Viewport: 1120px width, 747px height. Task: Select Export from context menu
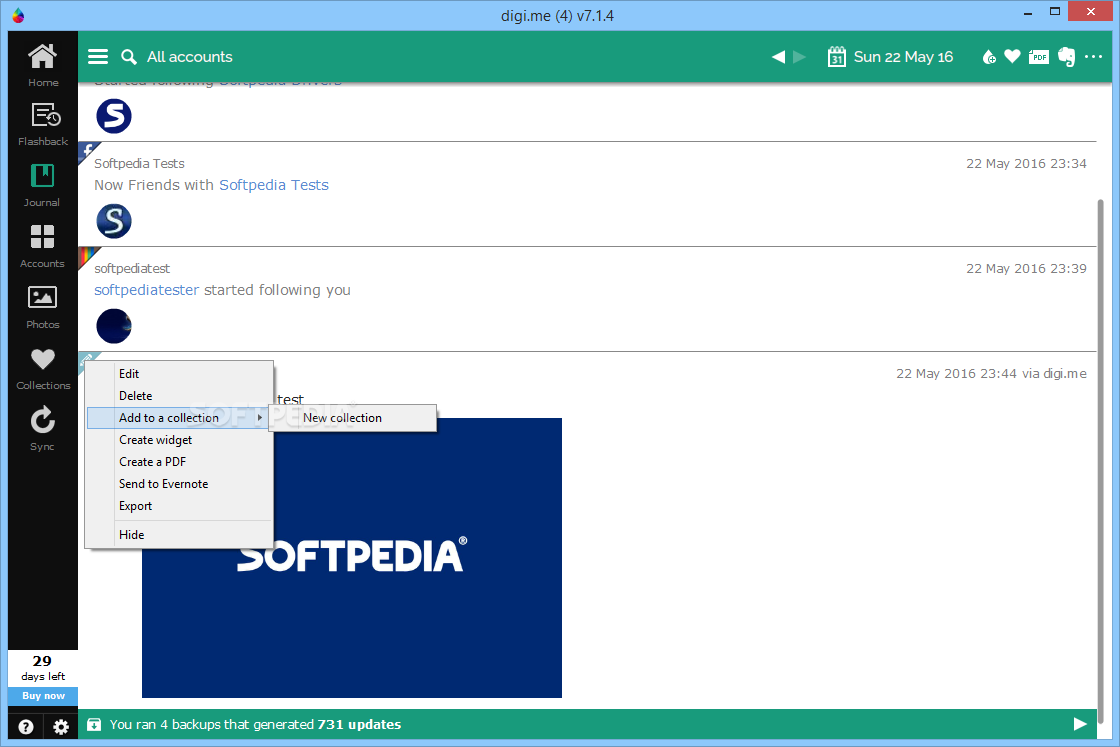[x=179, y=506]
